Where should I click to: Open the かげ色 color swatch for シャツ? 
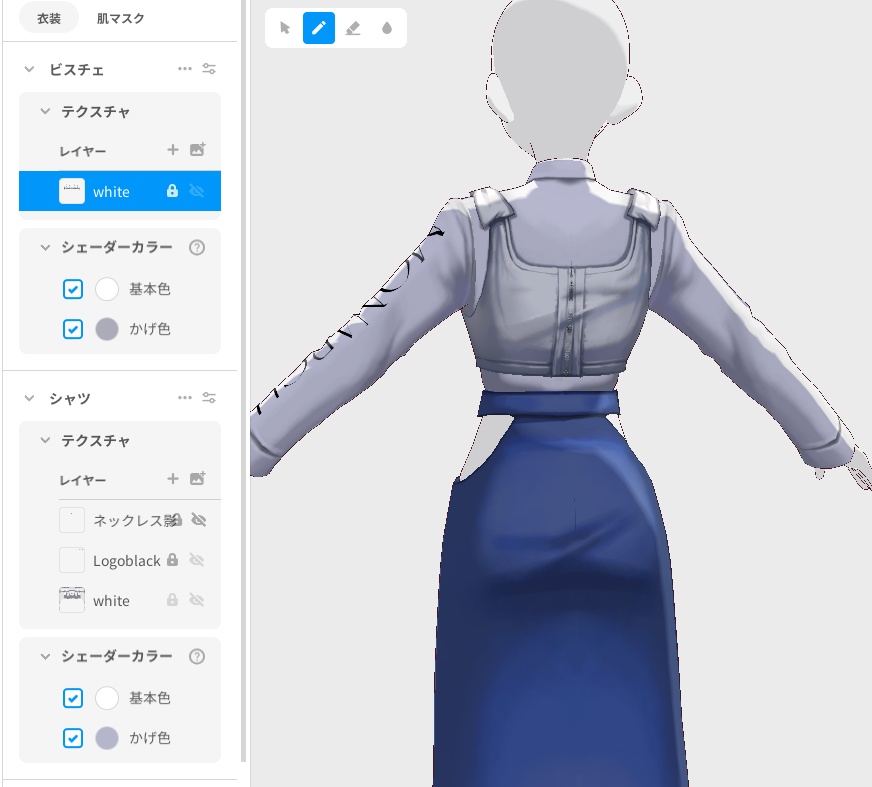(x=107, y=738)
